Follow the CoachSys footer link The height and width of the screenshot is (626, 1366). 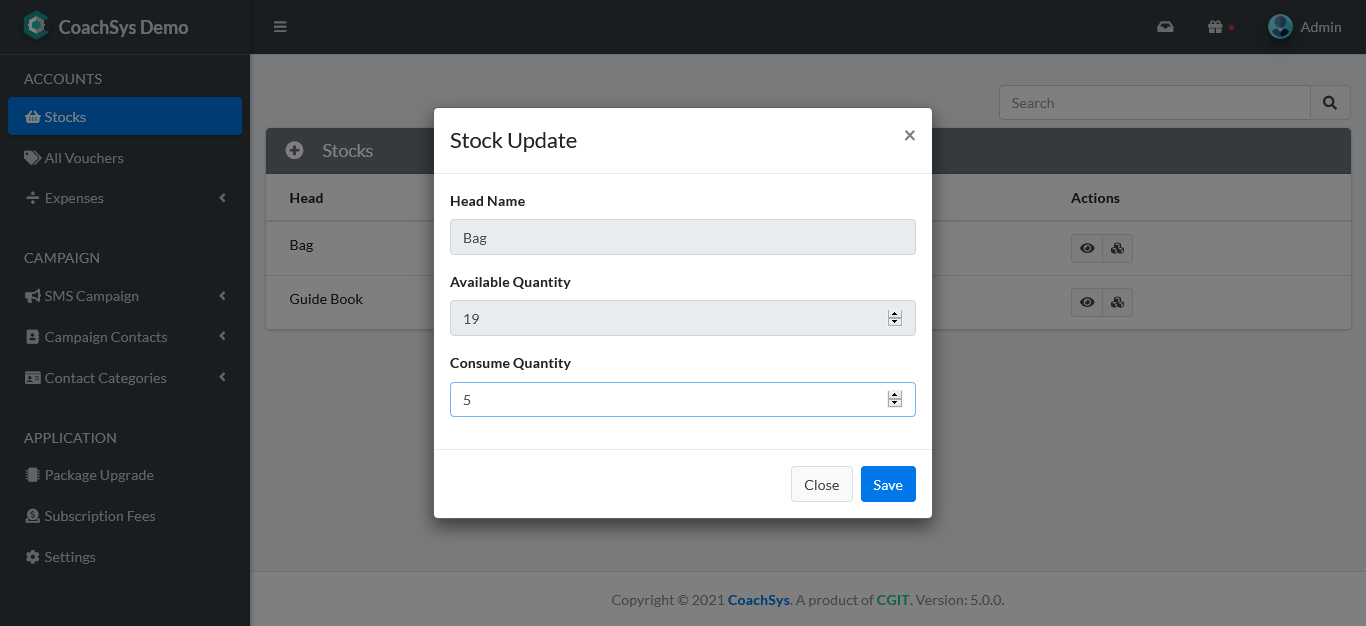pos(759,600)
